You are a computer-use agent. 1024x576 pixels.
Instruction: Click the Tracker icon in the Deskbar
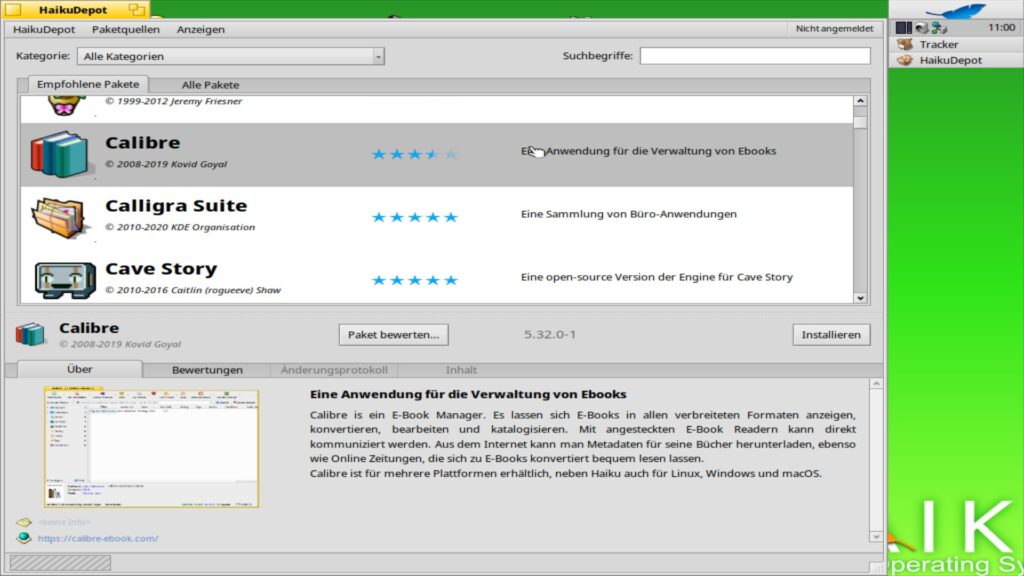(905, 44)
